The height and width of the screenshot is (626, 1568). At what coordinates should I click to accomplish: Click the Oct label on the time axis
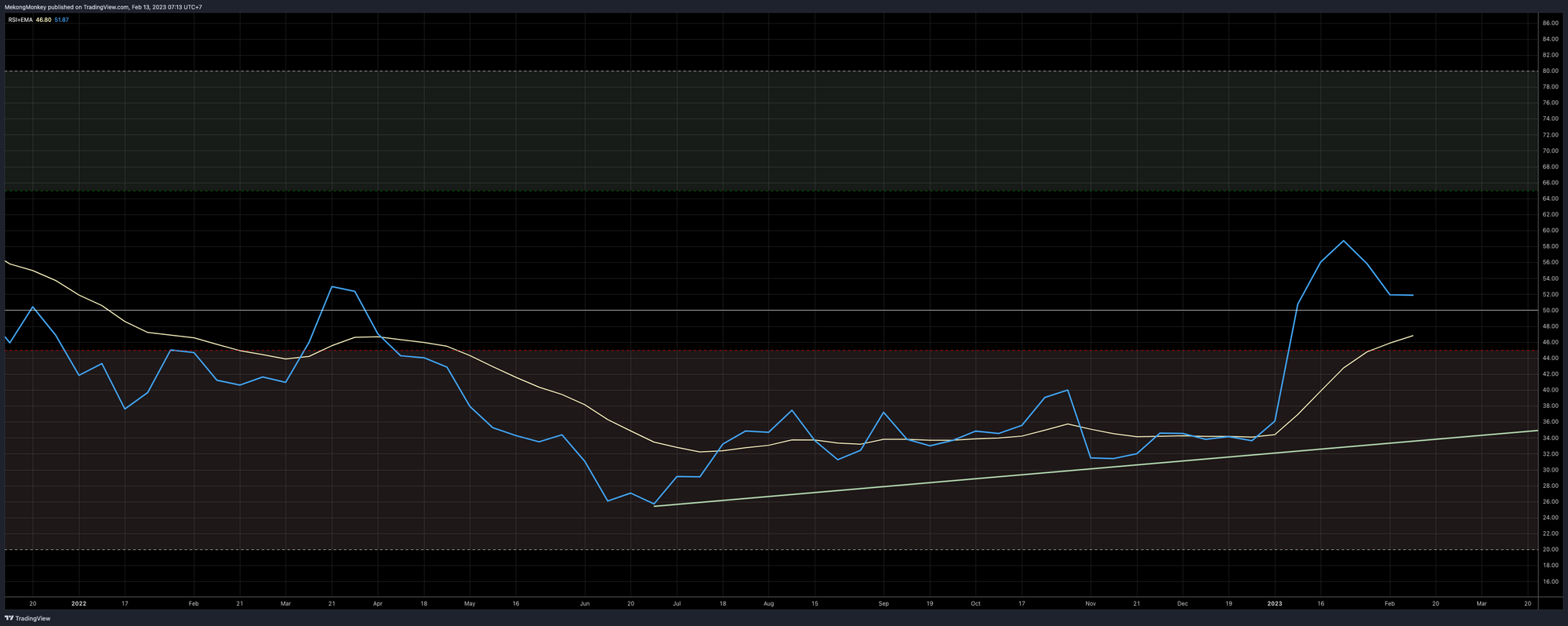[x=975, y=604]
